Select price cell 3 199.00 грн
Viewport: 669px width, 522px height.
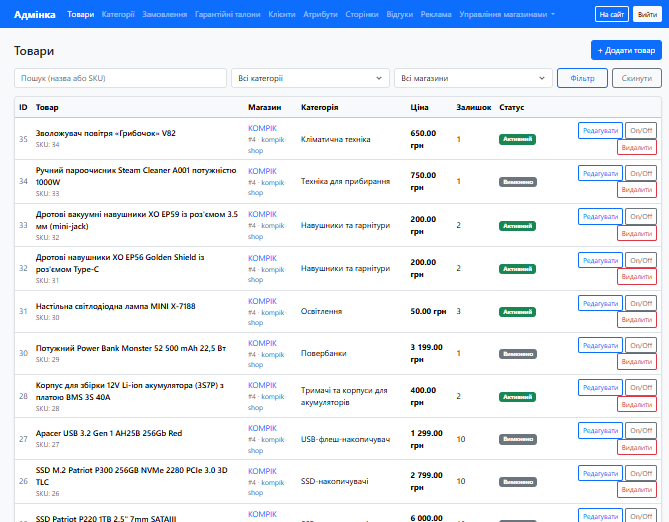(x=427, y=353)
